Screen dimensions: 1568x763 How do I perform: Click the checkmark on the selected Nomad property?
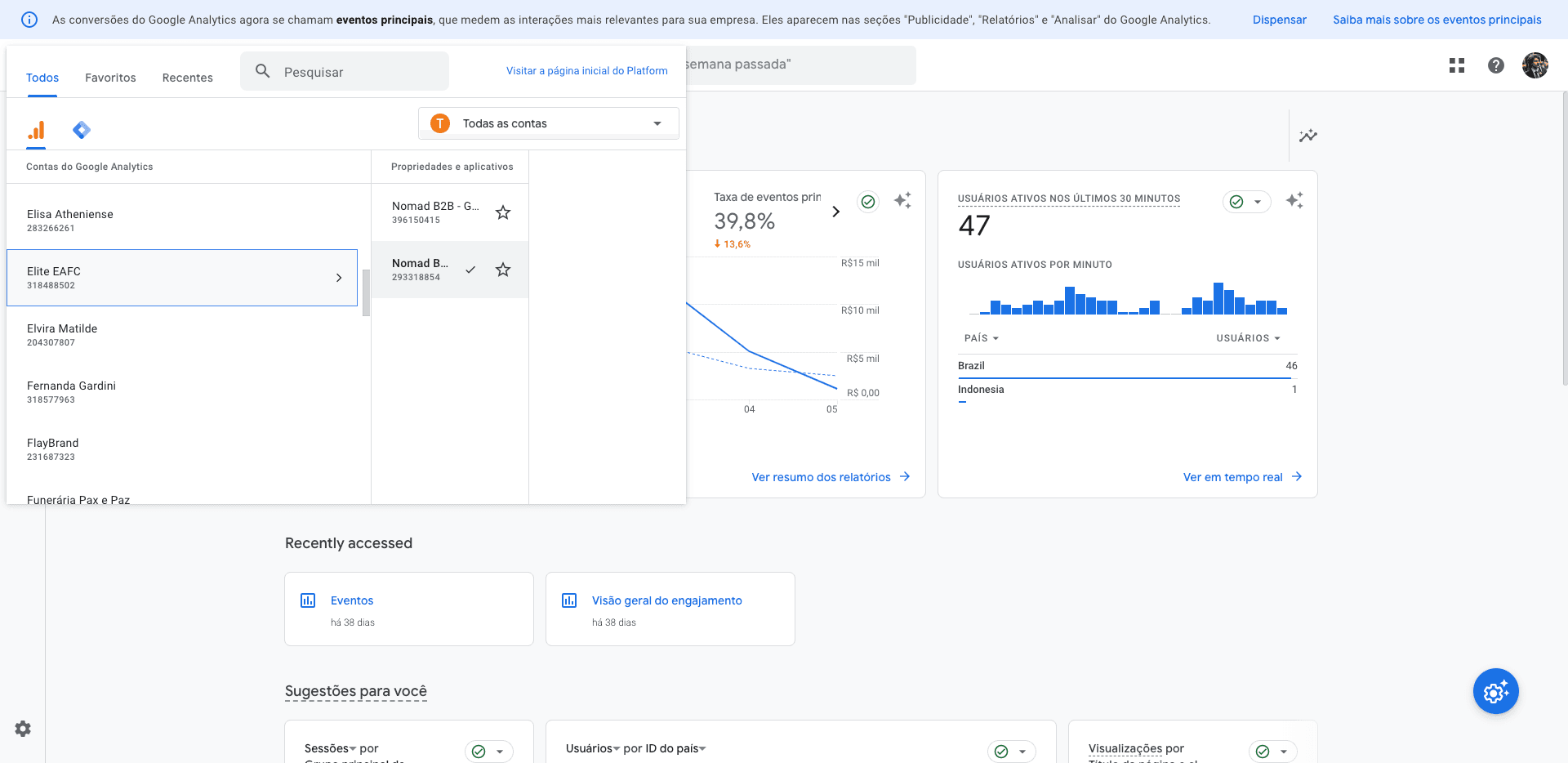[x=470, y=270]
